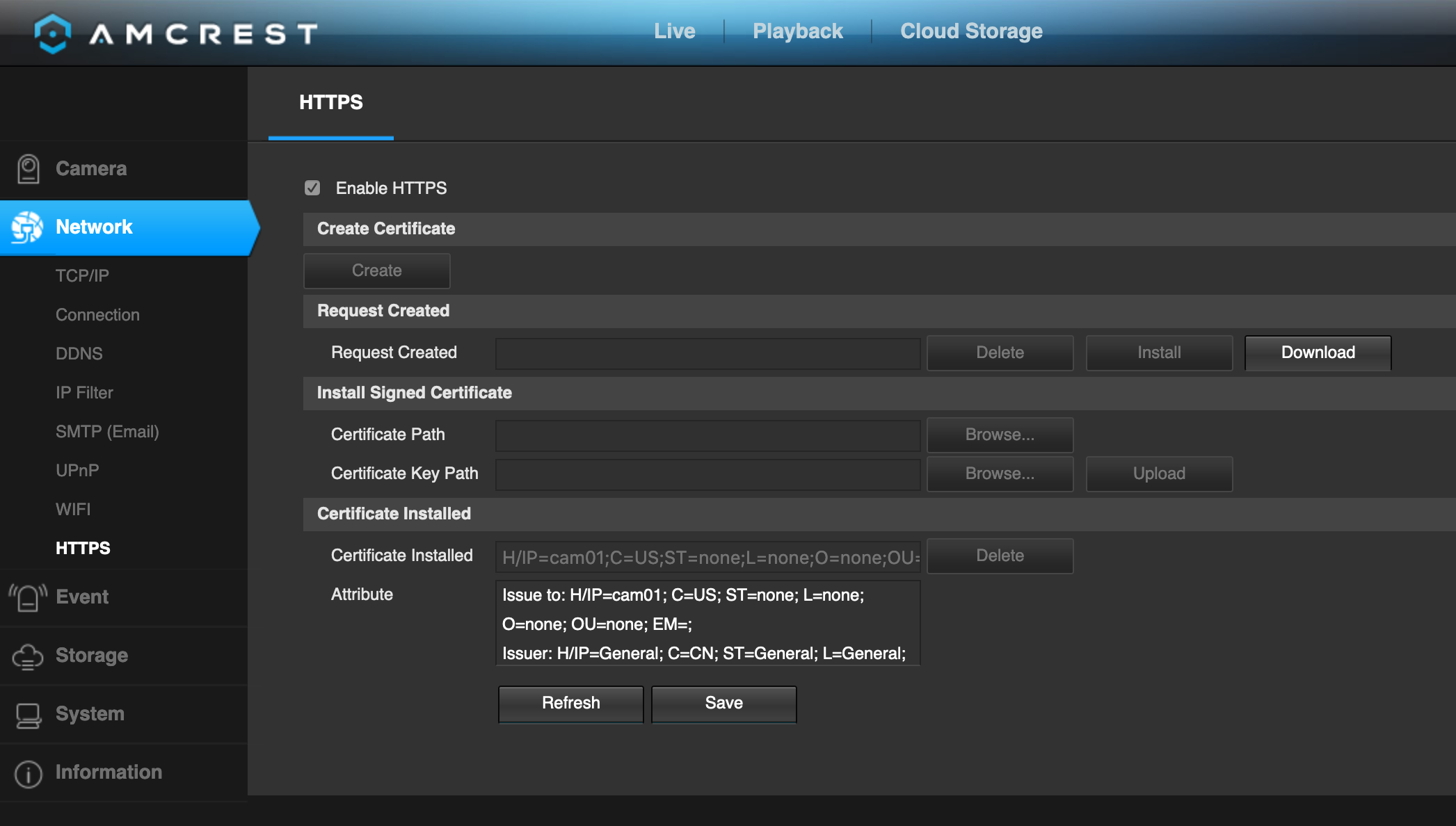Click the Save button
The image size is (1456, 826).
point(723,702)
